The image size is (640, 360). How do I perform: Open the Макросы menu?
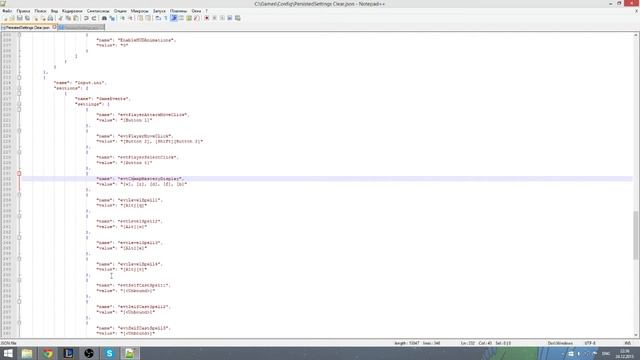click(x=140, y=11)
